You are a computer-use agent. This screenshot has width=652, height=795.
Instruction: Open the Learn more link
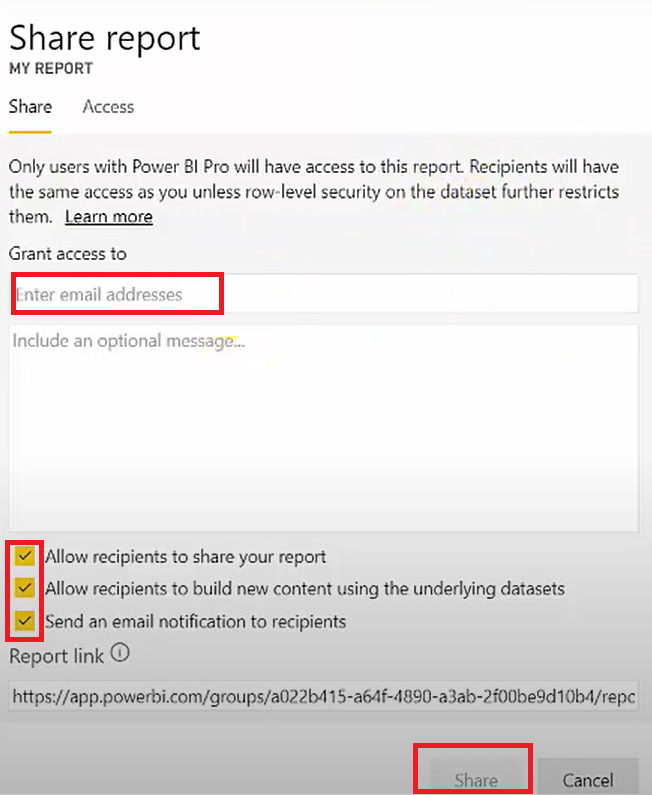point(109,216)
